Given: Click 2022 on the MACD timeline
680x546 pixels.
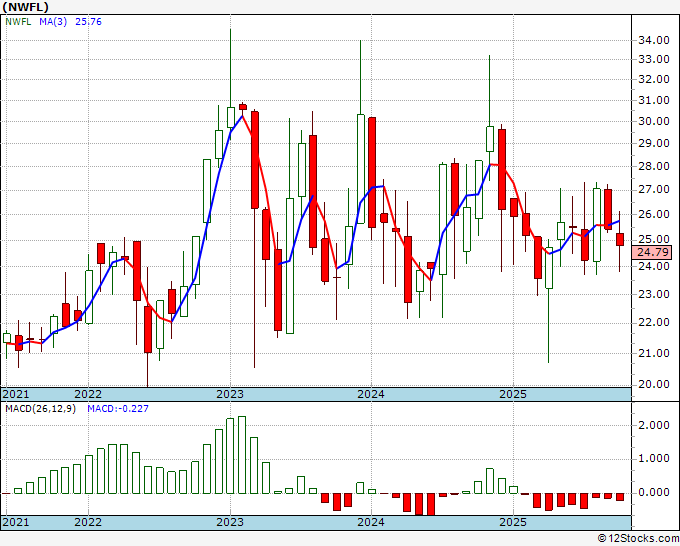Looking at the screenshot, I should (88, 522).
